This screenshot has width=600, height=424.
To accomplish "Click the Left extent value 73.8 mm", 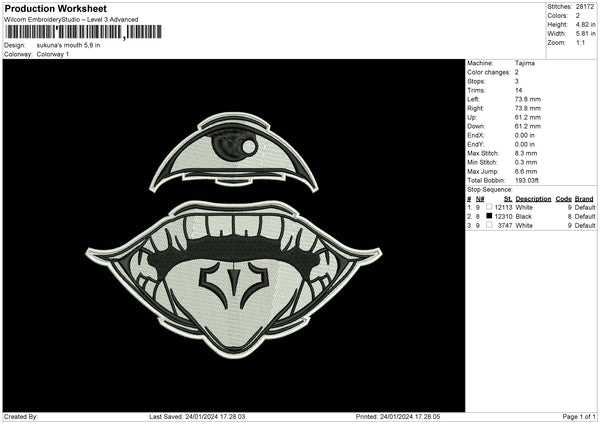I will click(x=528, y=99).
